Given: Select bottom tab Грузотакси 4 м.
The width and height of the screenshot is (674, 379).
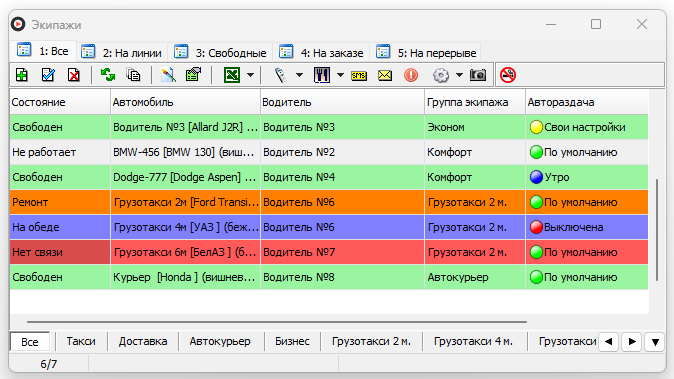Looking at the screenshot, I should coord(473,341).
